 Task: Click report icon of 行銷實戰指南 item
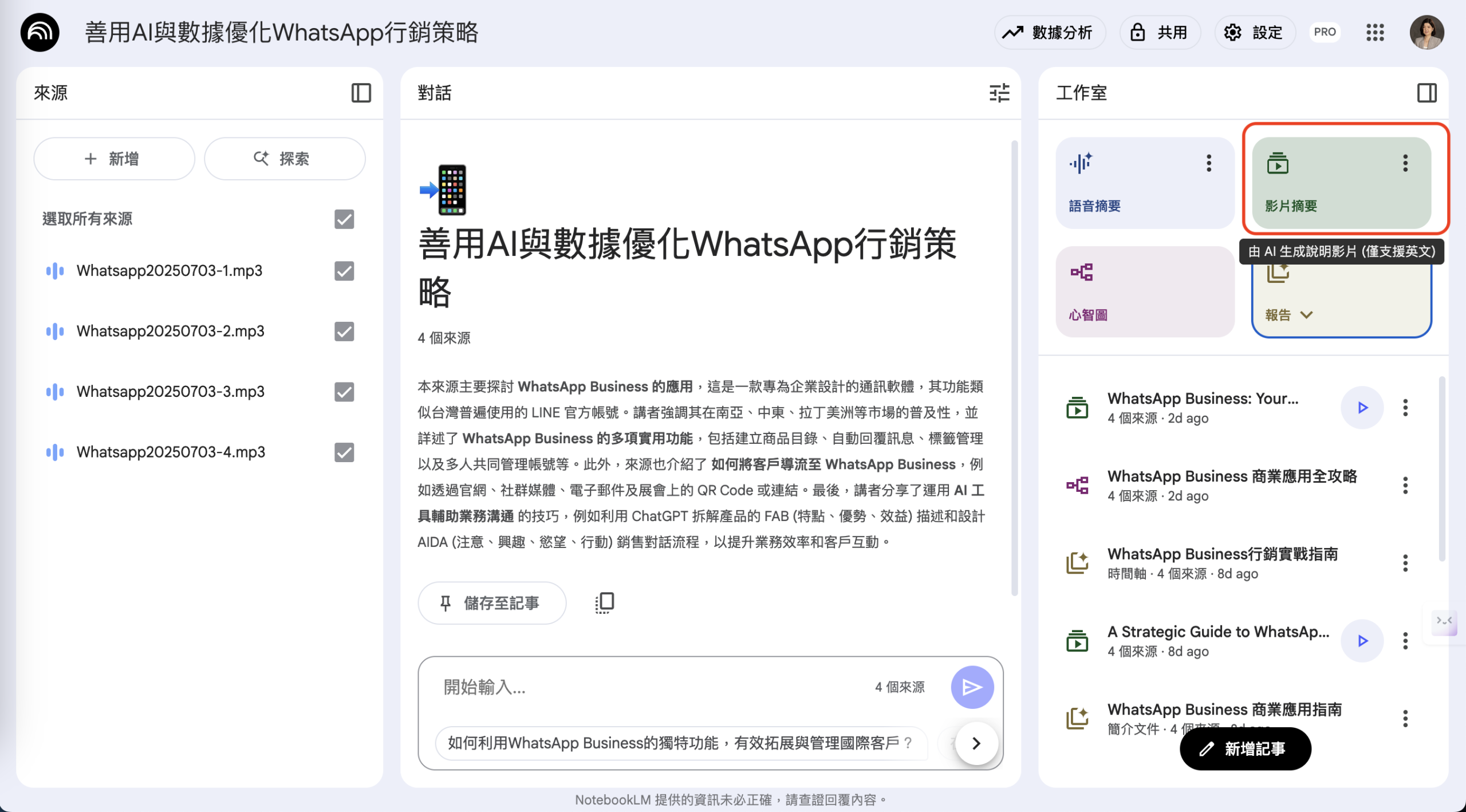tap(1077, 563)
